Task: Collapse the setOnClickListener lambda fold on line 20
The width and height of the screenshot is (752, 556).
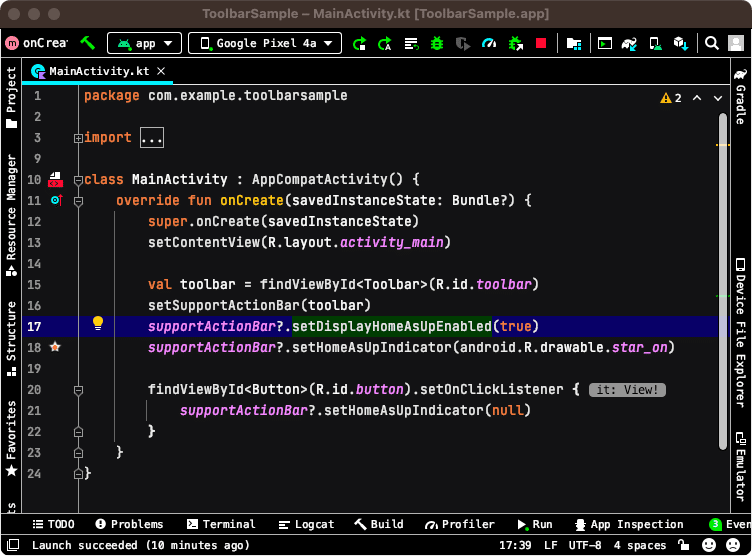Action: 78,390
